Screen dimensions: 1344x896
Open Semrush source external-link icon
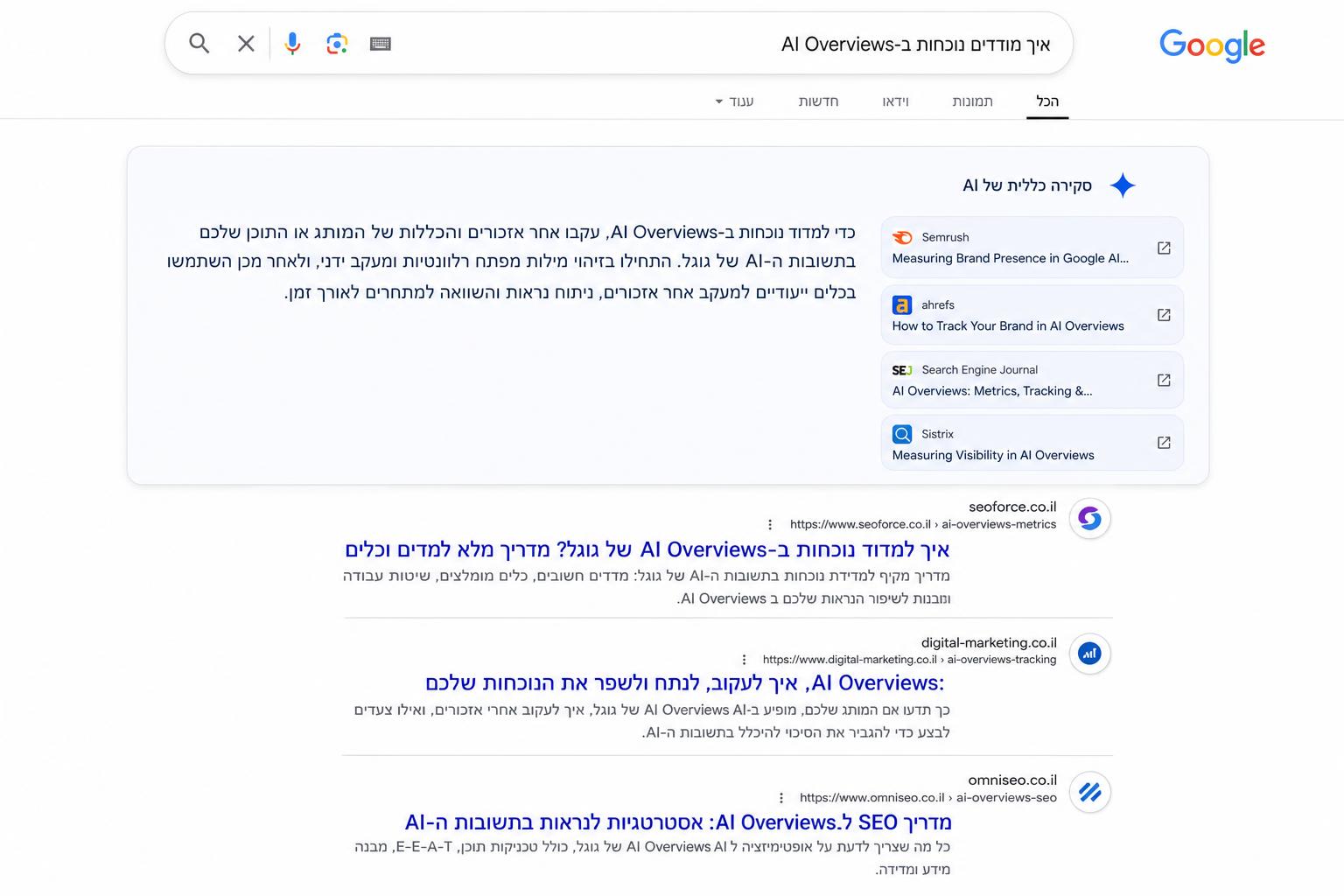tap(1164, 248)
